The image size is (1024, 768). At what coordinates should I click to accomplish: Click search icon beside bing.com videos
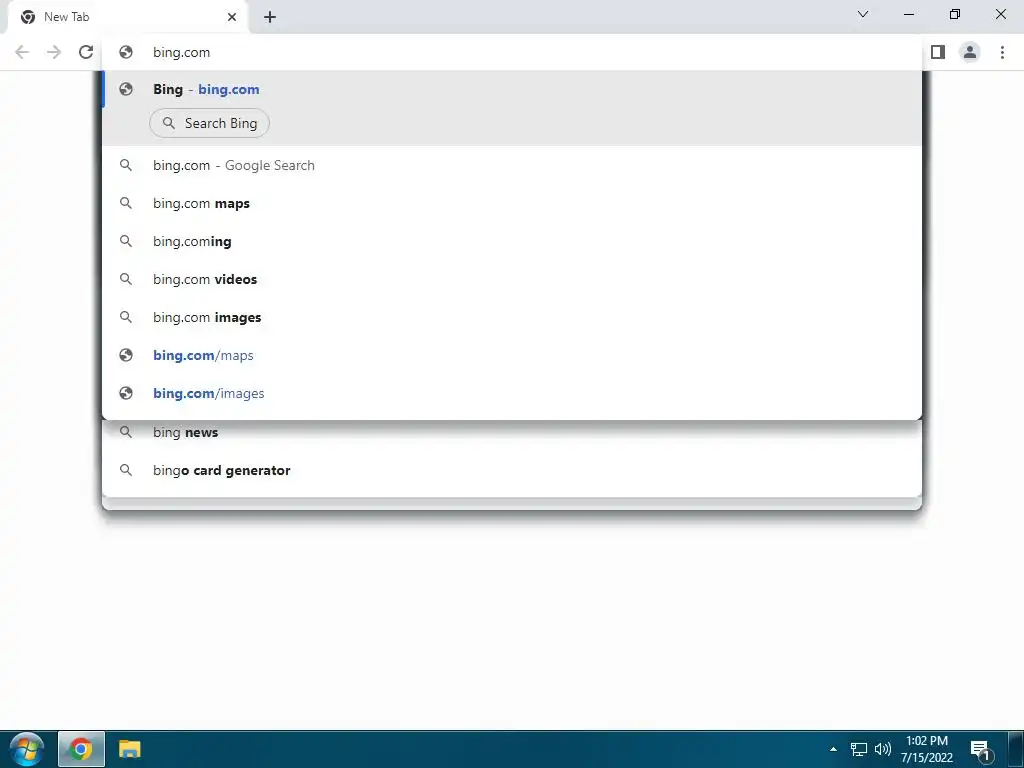pyautogui.click(x=126, y=279)
